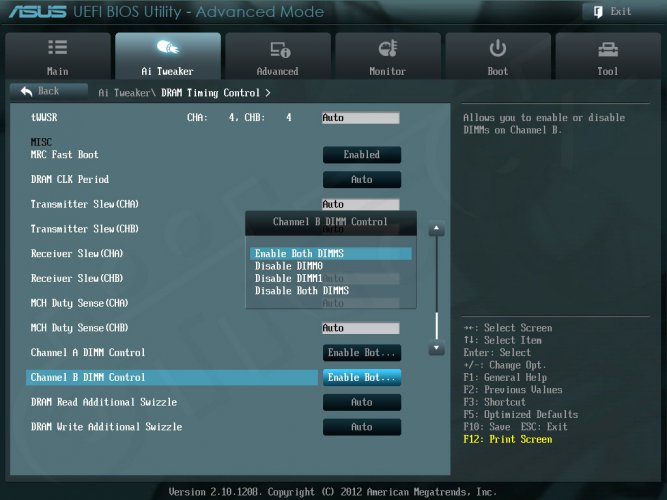This screenshot has height=500, width=667.
Task: Click DRAM Timing Control breadcrumb text
Action: pyautogui.click(x=210, y=93)
